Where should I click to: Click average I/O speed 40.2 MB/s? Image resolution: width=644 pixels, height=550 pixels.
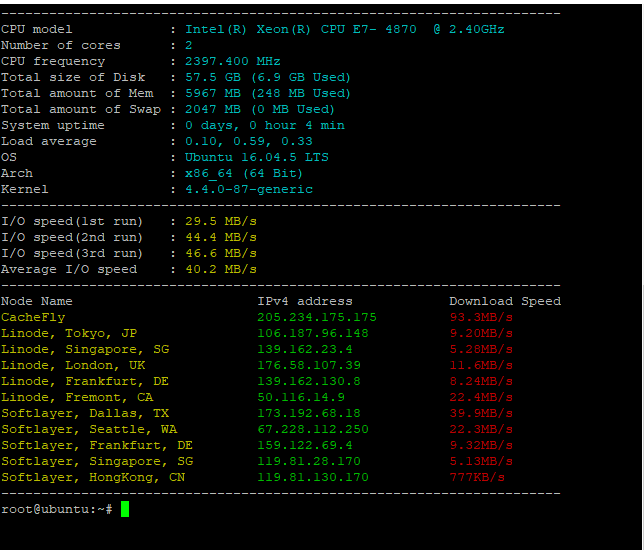[221, 269]
